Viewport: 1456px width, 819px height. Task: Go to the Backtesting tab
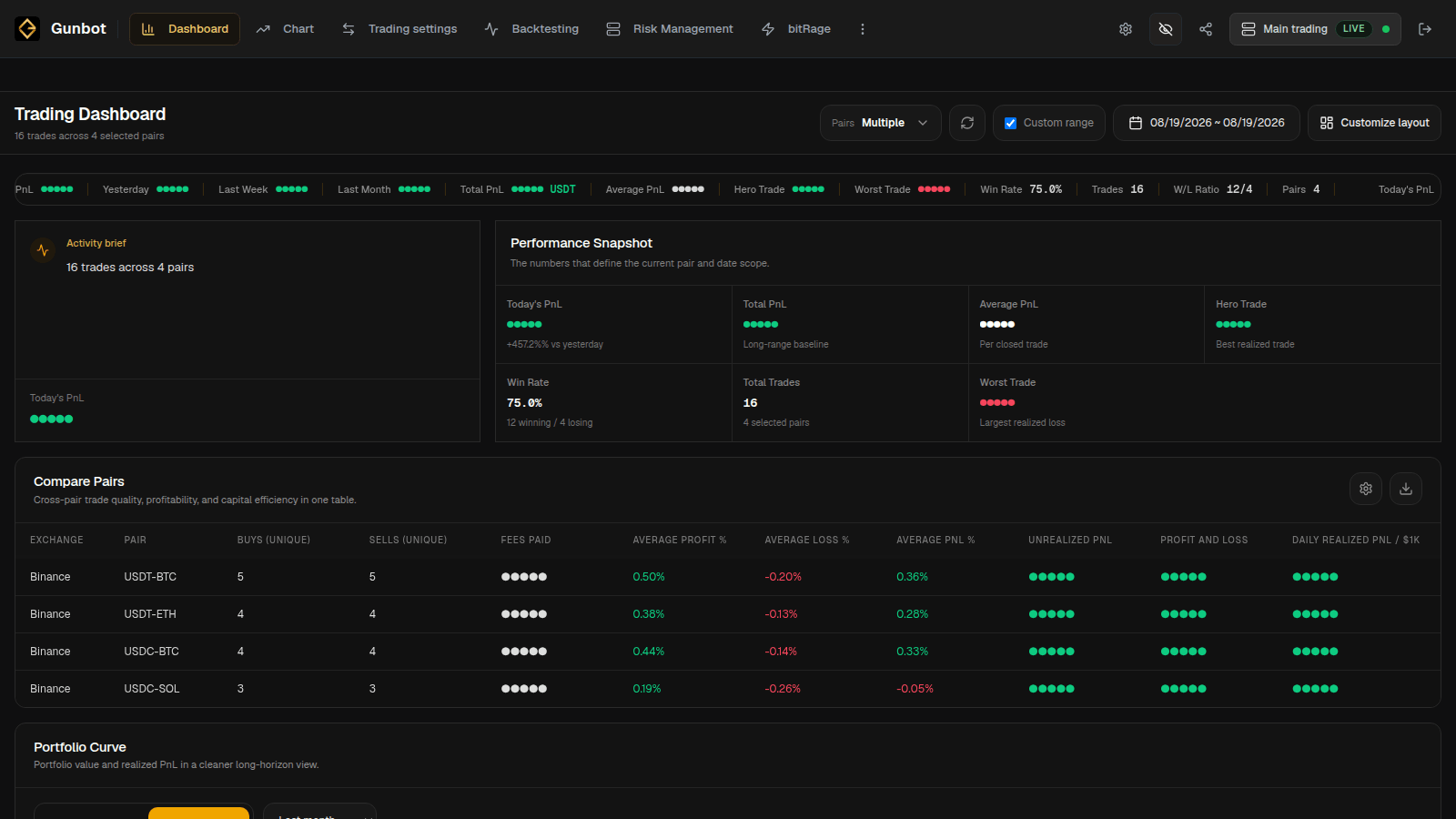pos(531,29)
